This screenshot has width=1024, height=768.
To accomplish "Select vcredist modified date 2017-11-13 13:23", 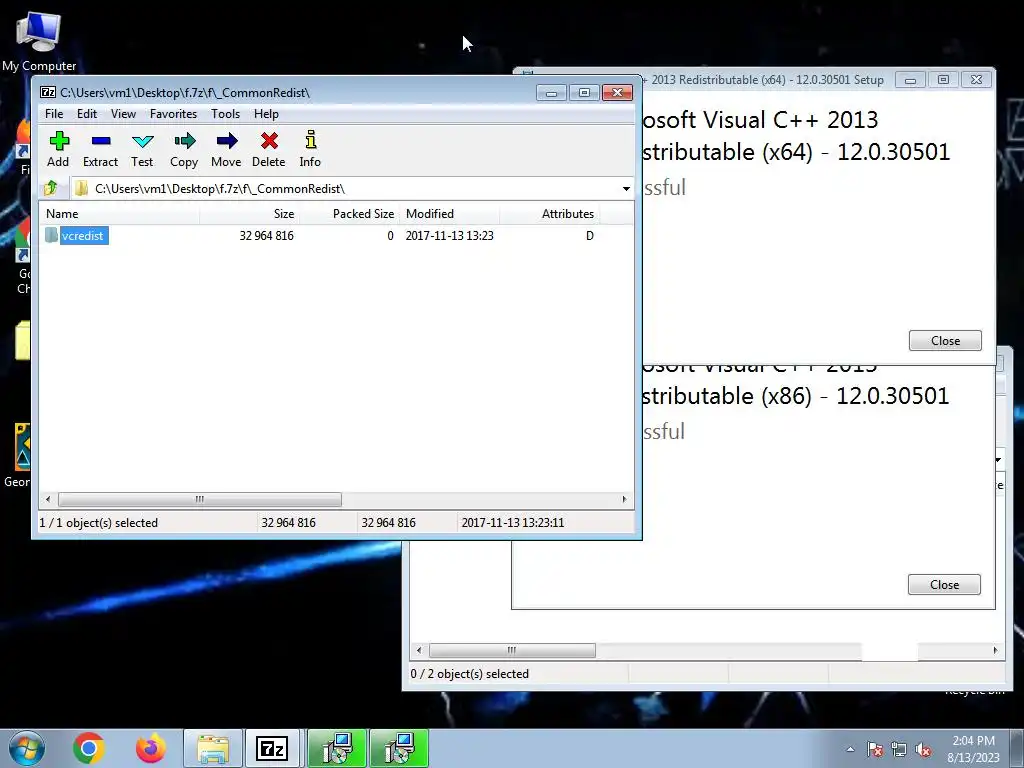I will (x=449, y=236).
